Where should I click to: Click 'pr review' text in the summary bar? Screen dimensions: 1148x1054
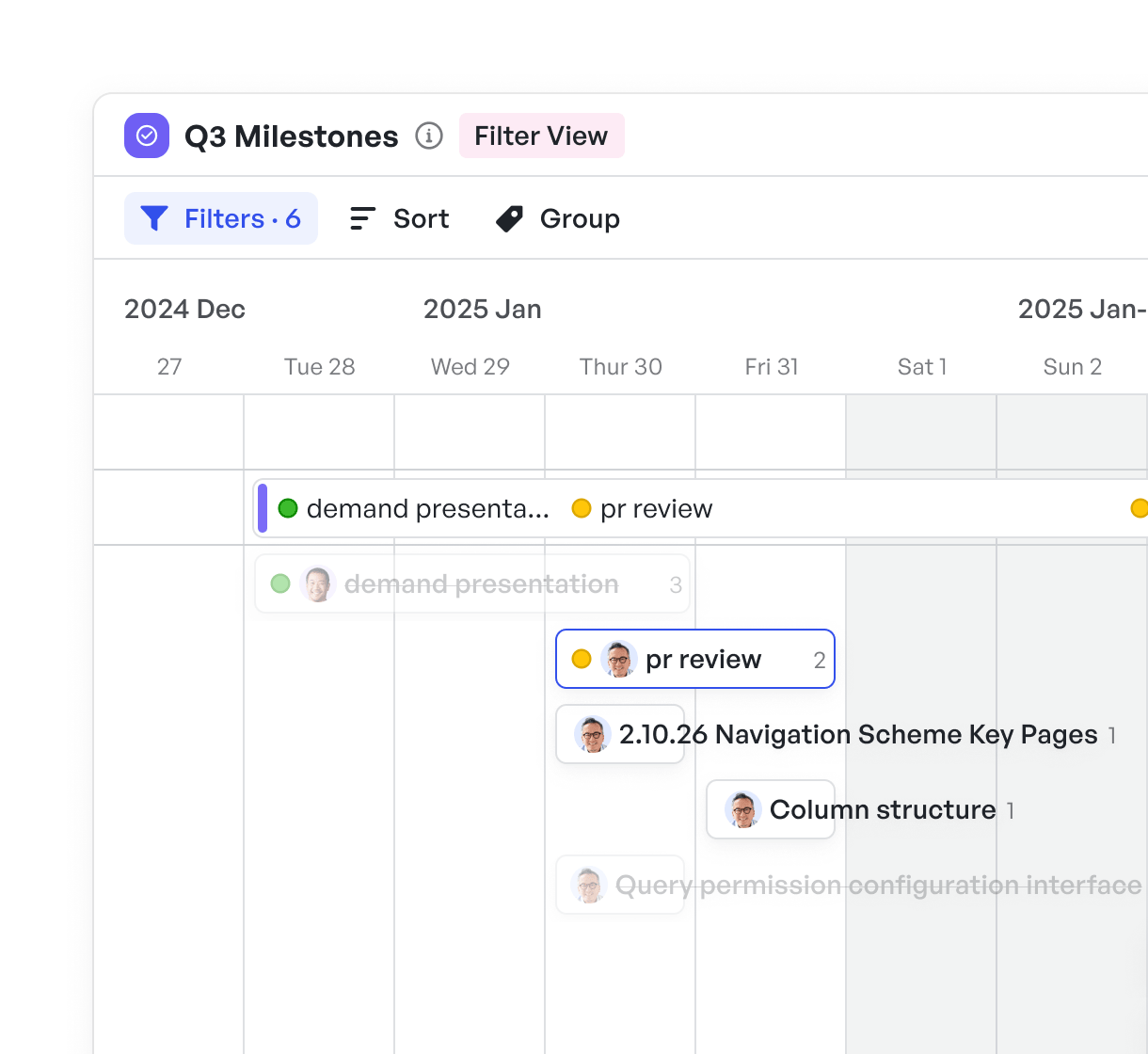click(x=657, y=508)
